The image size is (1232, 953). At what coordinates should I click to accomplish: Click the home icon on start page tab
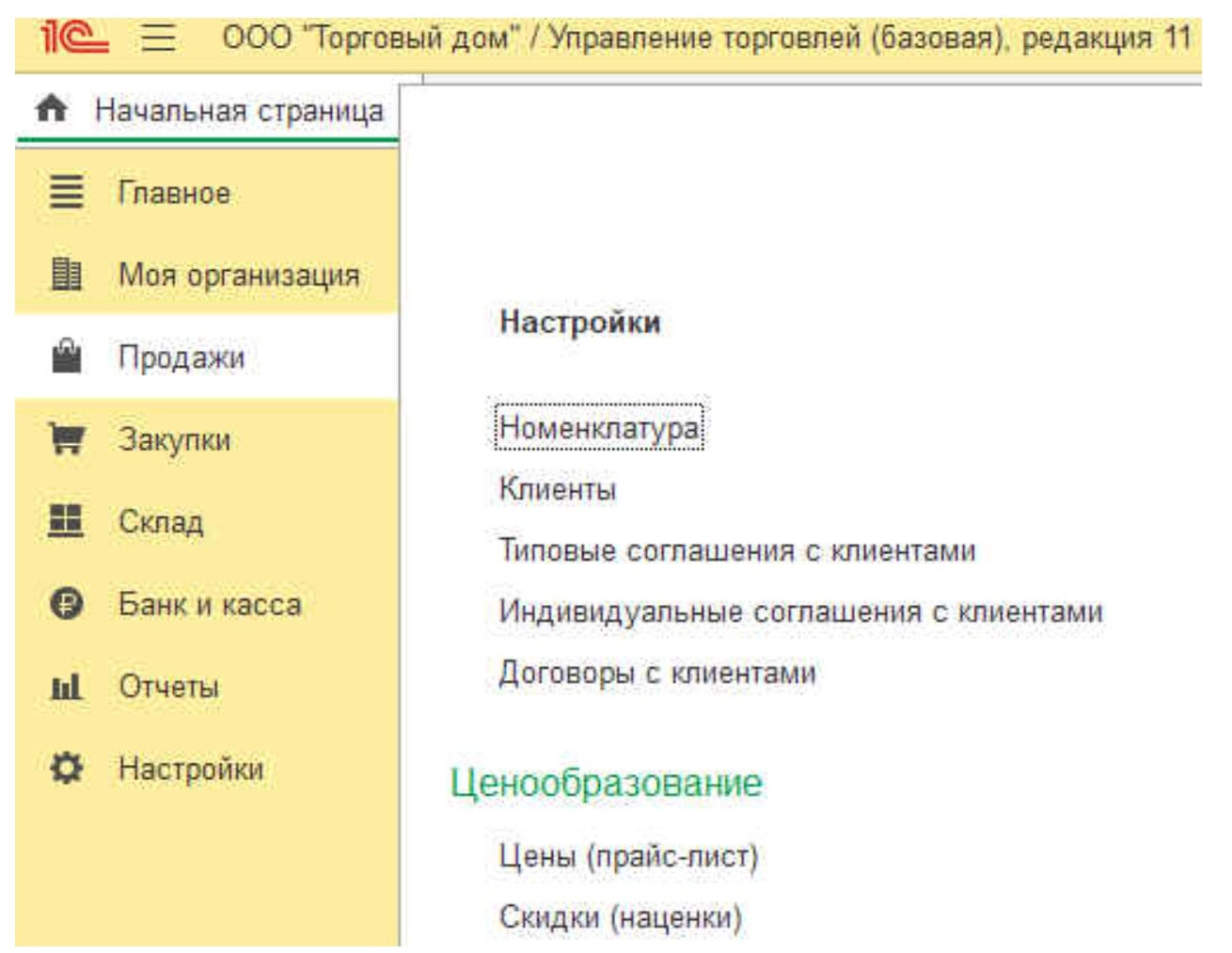tap(51, 109)
